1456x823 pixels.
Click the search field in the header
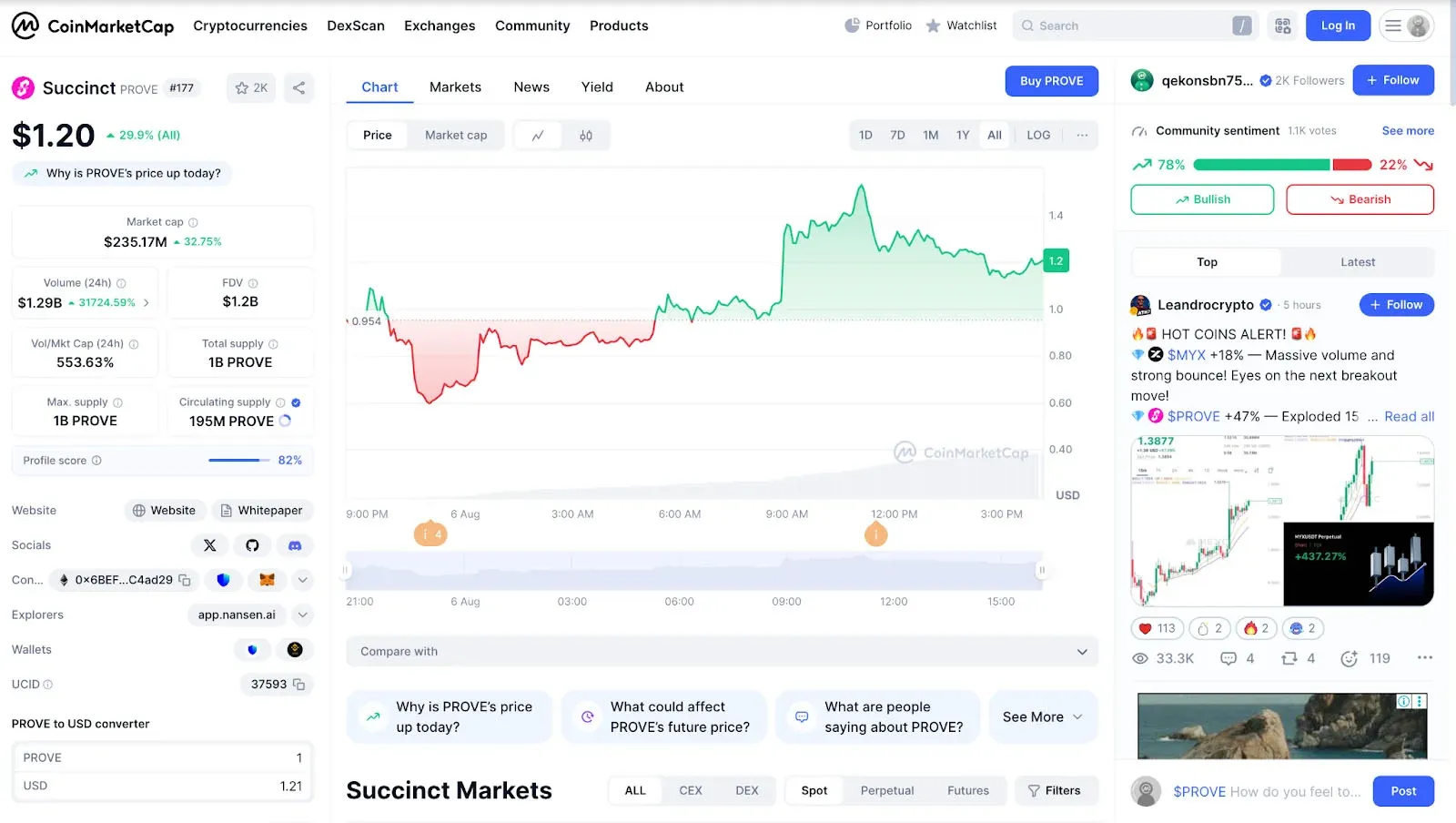(x=1128, y=25)
